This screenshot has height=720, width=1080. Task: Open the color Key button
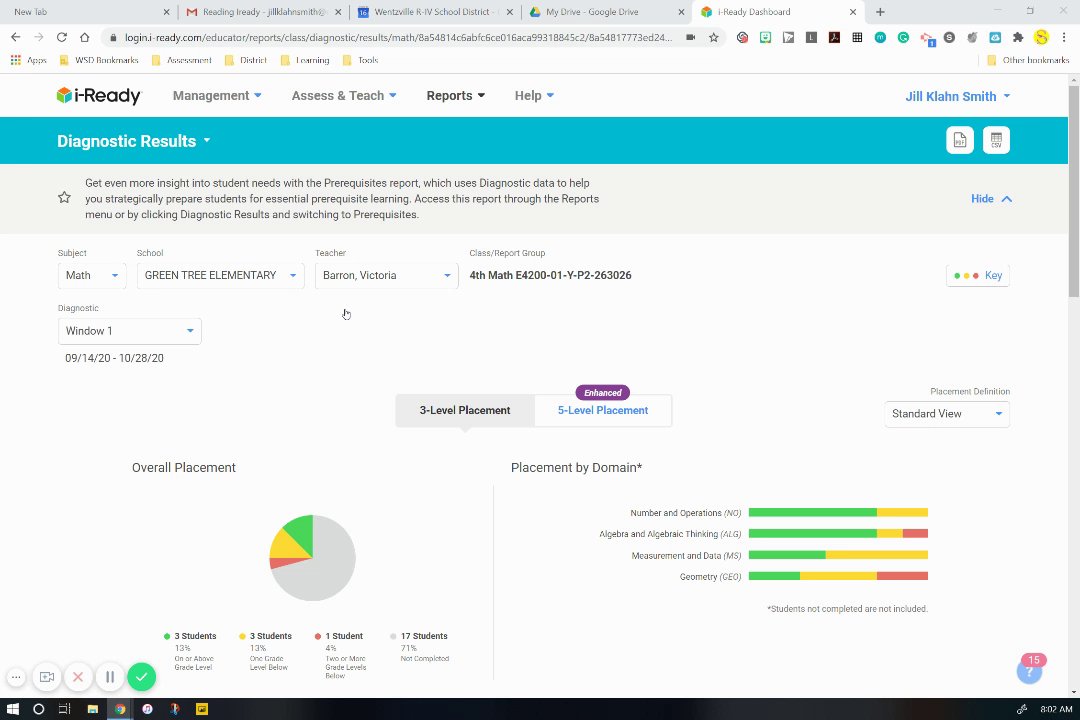977,276
